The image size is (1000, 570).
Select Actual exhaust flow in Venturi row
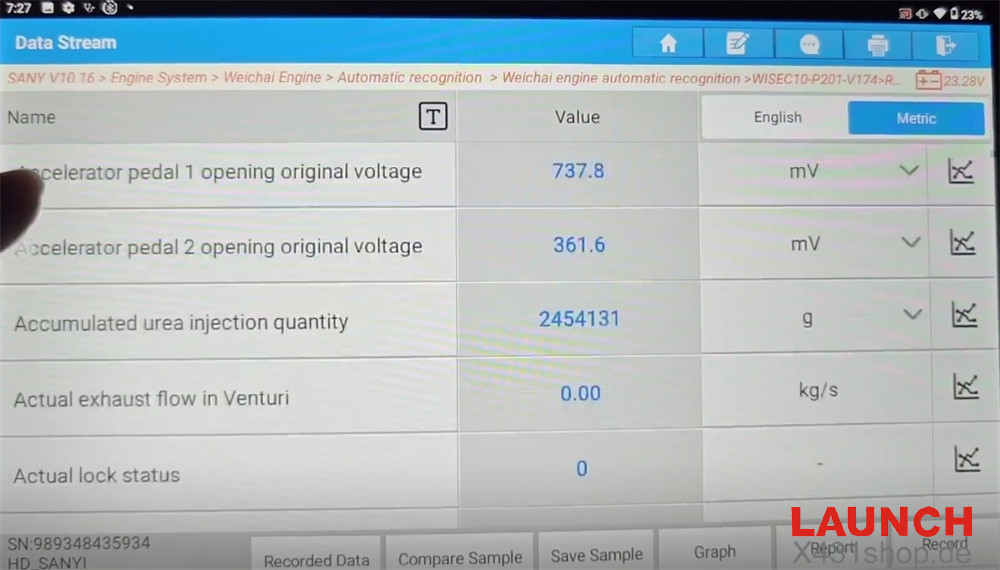click(228, 398)
